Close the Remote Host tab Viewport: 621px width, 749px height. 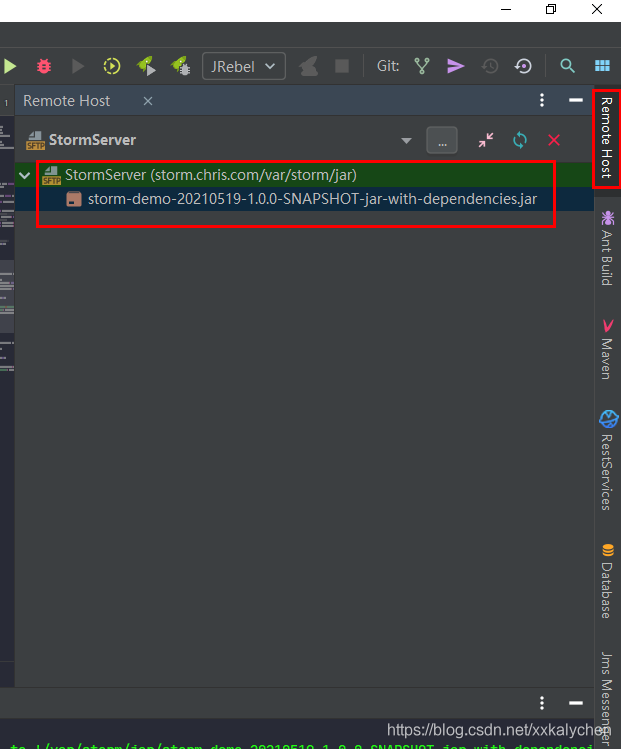(x=148, y=101)
